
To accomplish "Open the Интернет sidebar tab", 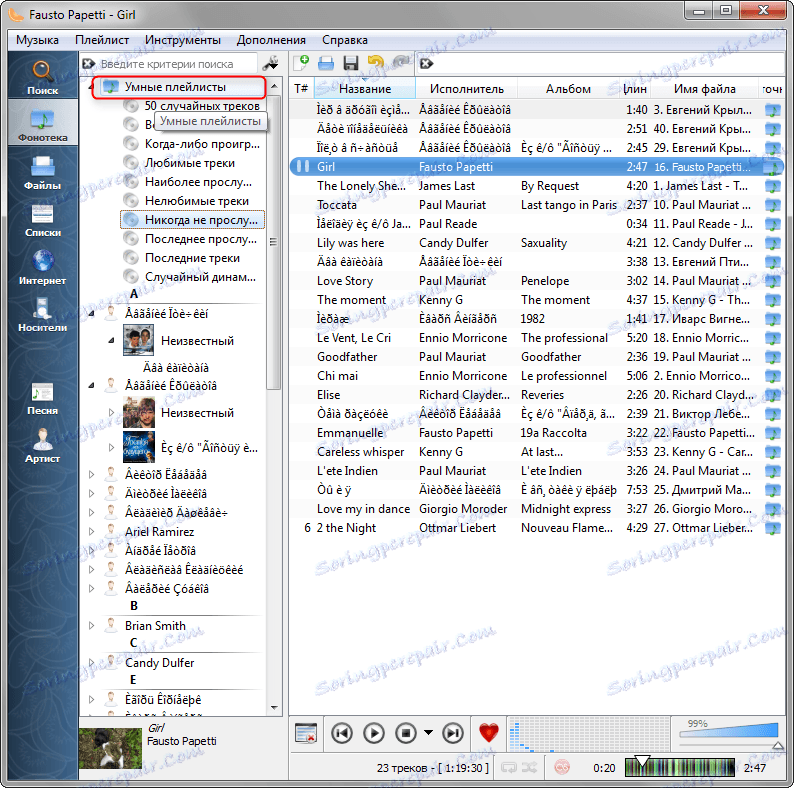I will [x=43, y=267].
